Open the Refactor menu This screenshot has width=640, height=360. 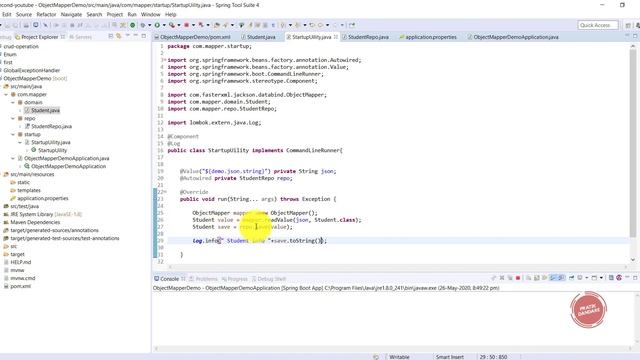(46, 14)
